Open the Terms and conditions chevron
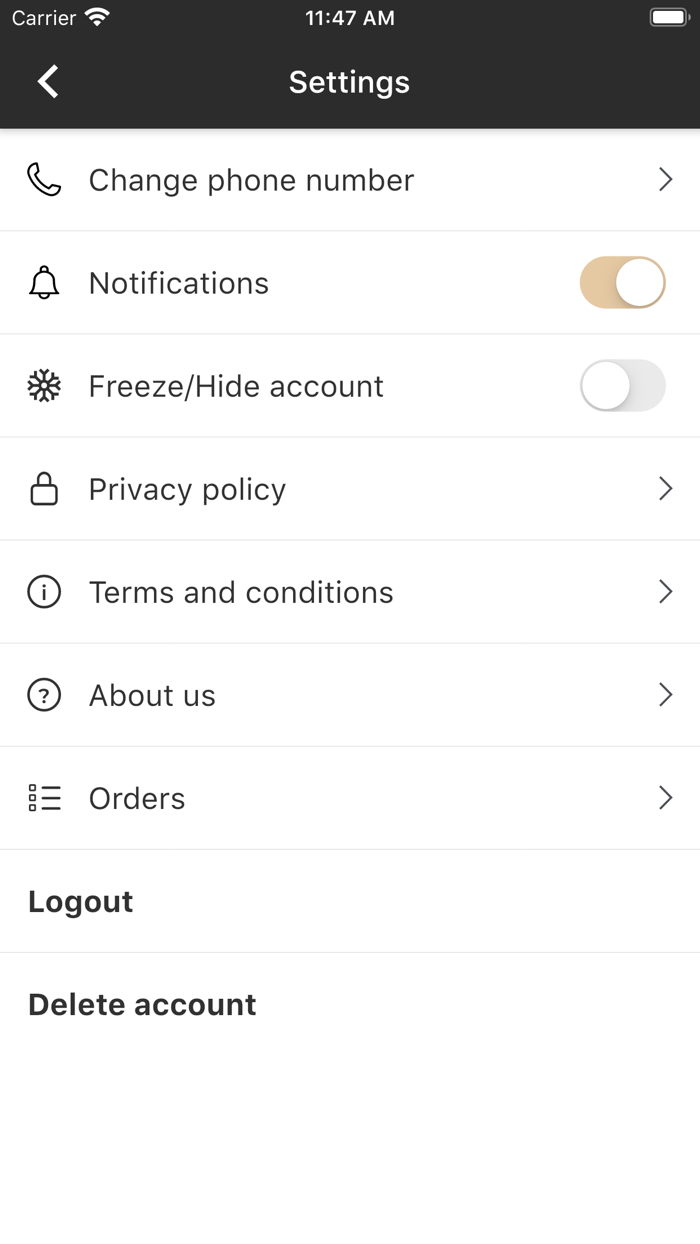The height and width of the screenshot is (1244, 700). point(665,592)
